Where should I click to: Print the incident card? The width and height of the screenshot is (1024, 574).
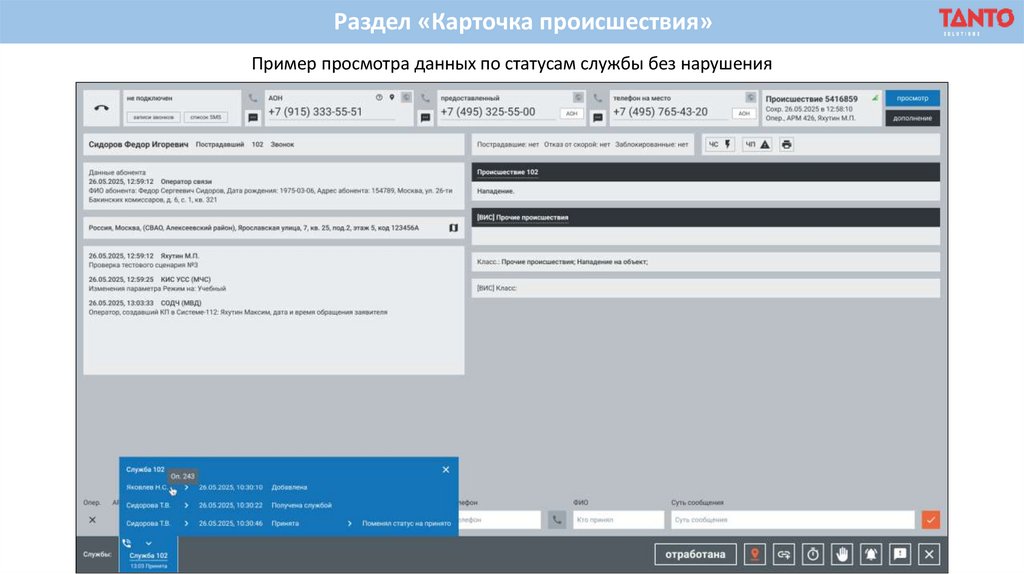click(x=786, y=144)
